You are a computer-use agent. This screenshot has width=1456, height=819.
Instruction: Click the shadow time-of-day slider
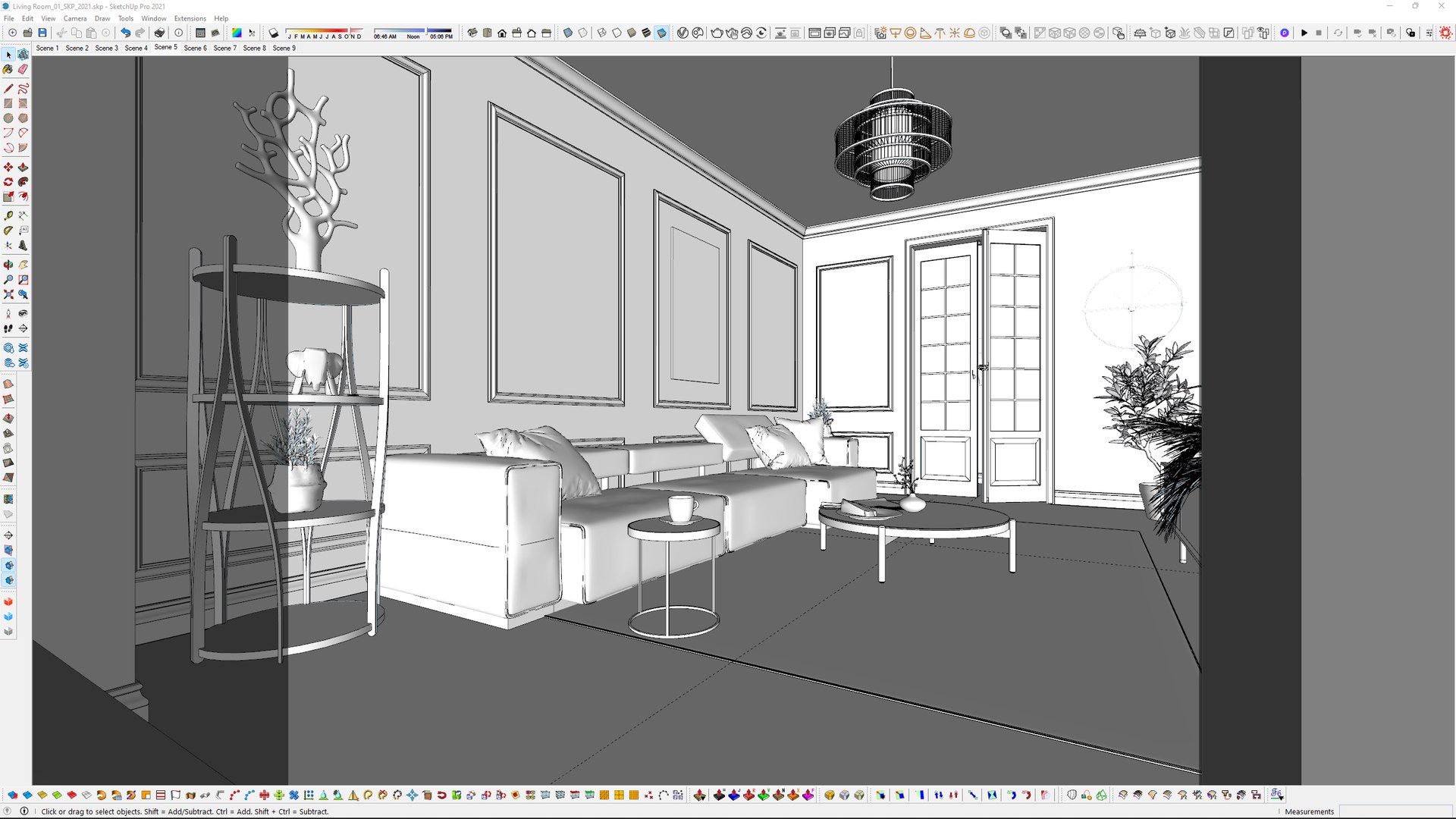(413, 33)
